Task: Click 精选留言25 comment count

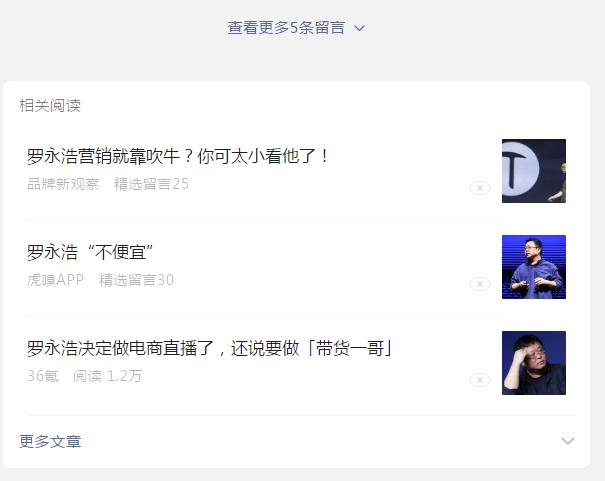Action: coord(151,184)
